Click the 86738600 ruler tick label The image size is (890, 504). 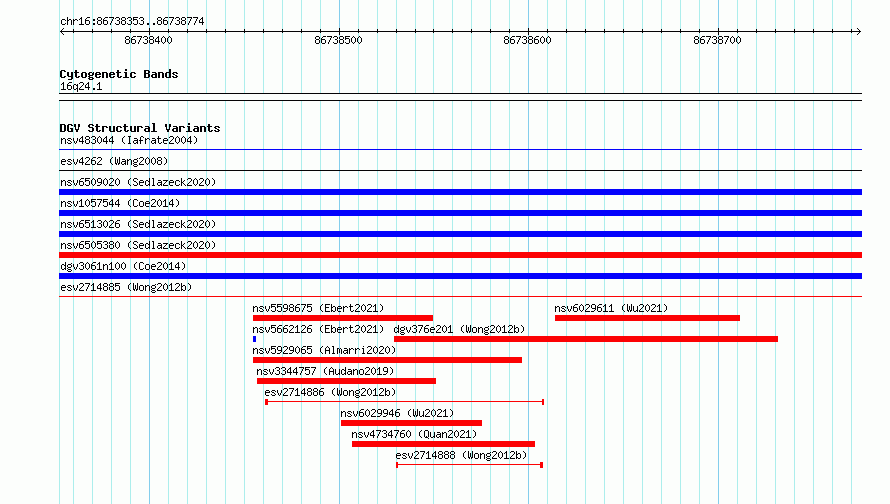point(527,40)
